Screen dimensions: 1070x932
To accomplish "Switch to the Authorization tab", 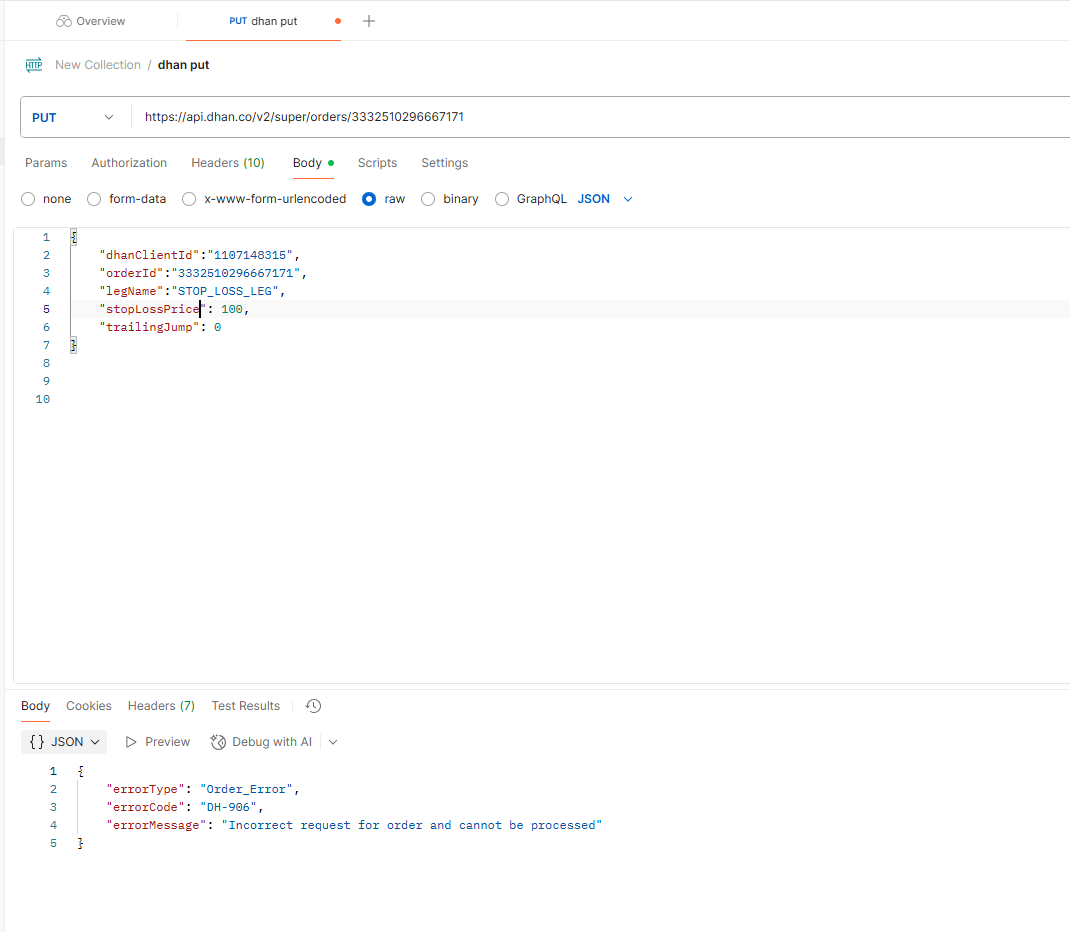I will pyautogui.click(x=129, y=163).
